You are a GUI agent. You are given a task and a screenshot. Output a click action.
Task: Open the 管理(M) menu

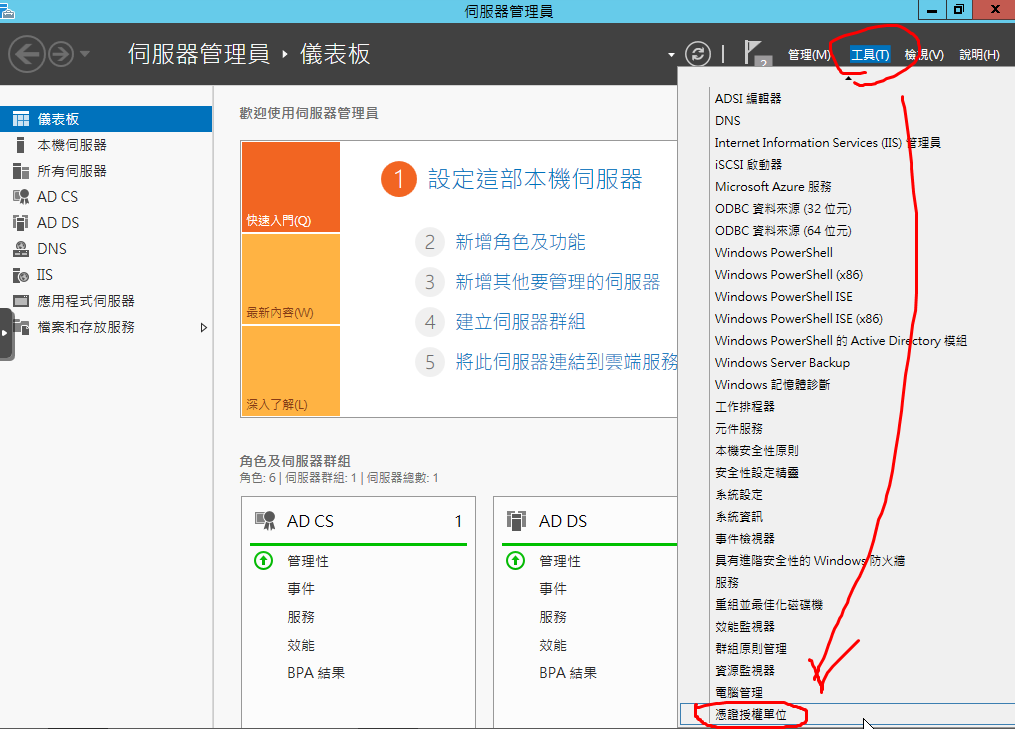pyautogui.click(x=809, y=55)
